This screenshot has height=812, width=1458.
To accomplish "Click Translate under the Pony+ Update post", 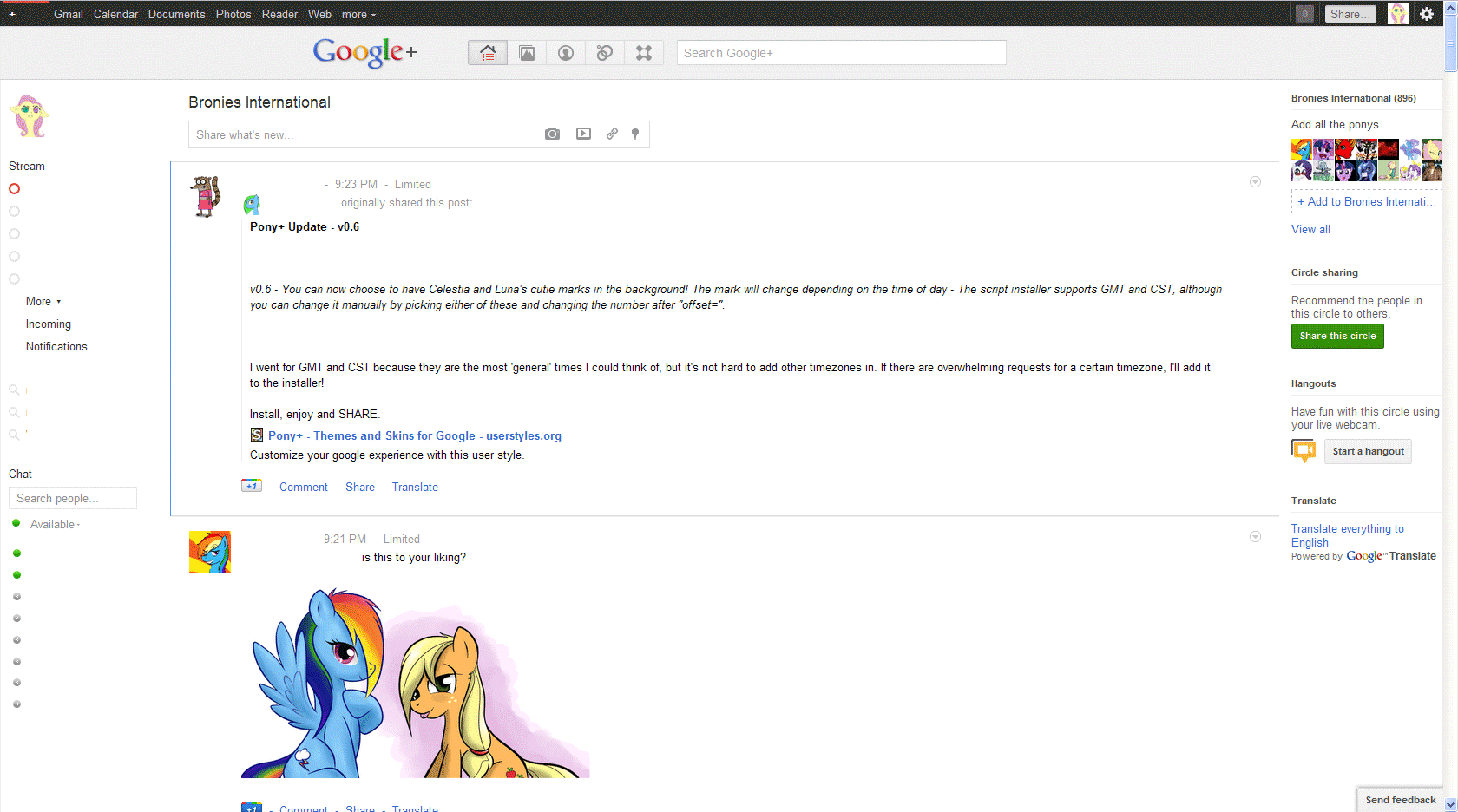I will pyautogui.click(x=415, y=487).
